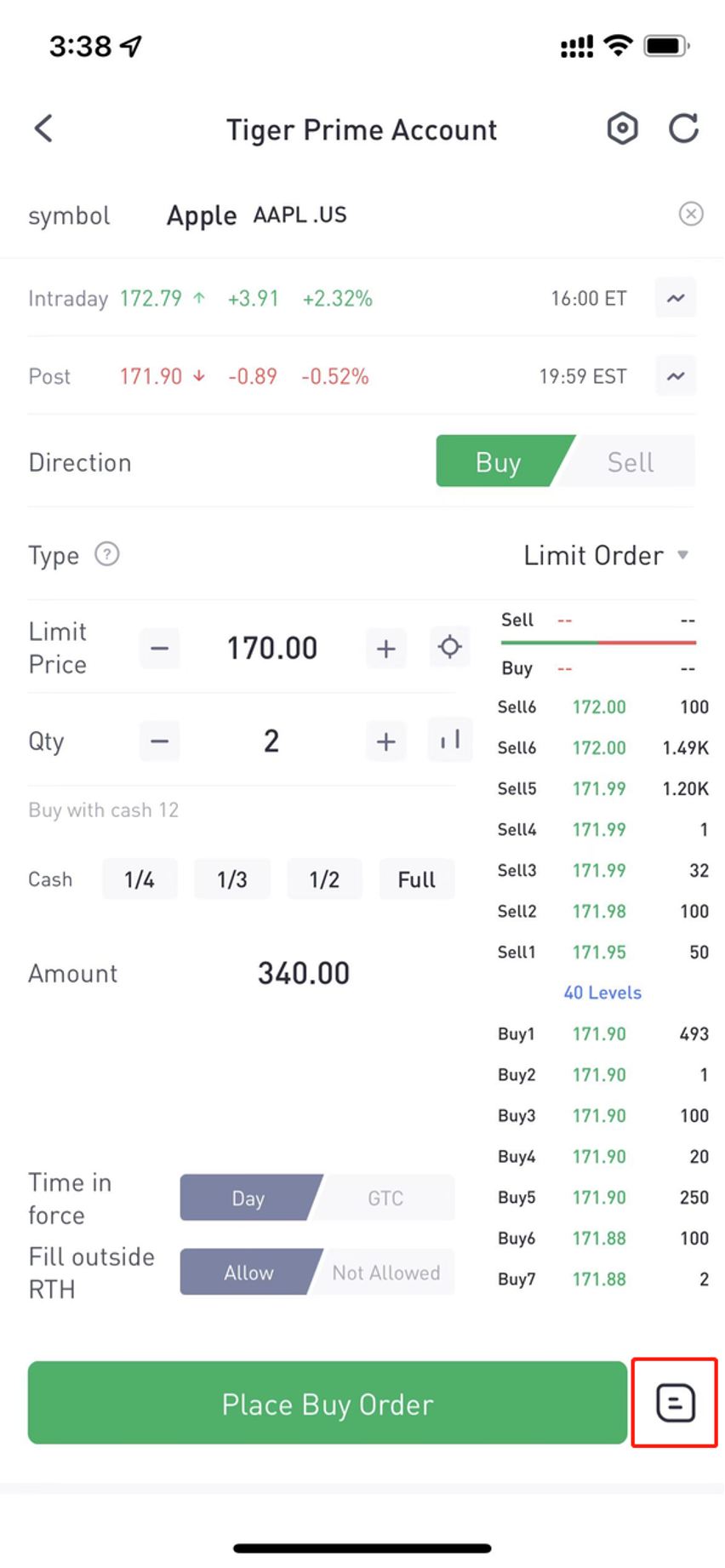Tap the limit price crosshair target icon
The image size is (725, 1568).
450,648
